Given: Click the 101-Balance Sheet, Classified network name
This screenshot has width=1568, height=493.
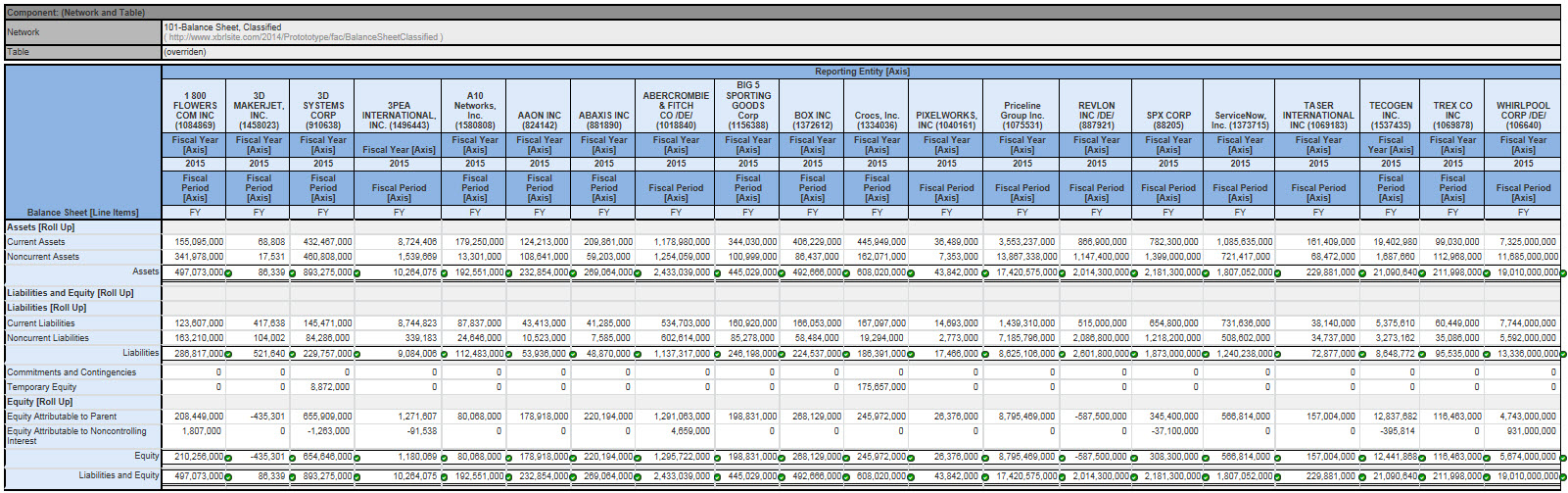Looking at the screenshot, I should click(222, 27).
